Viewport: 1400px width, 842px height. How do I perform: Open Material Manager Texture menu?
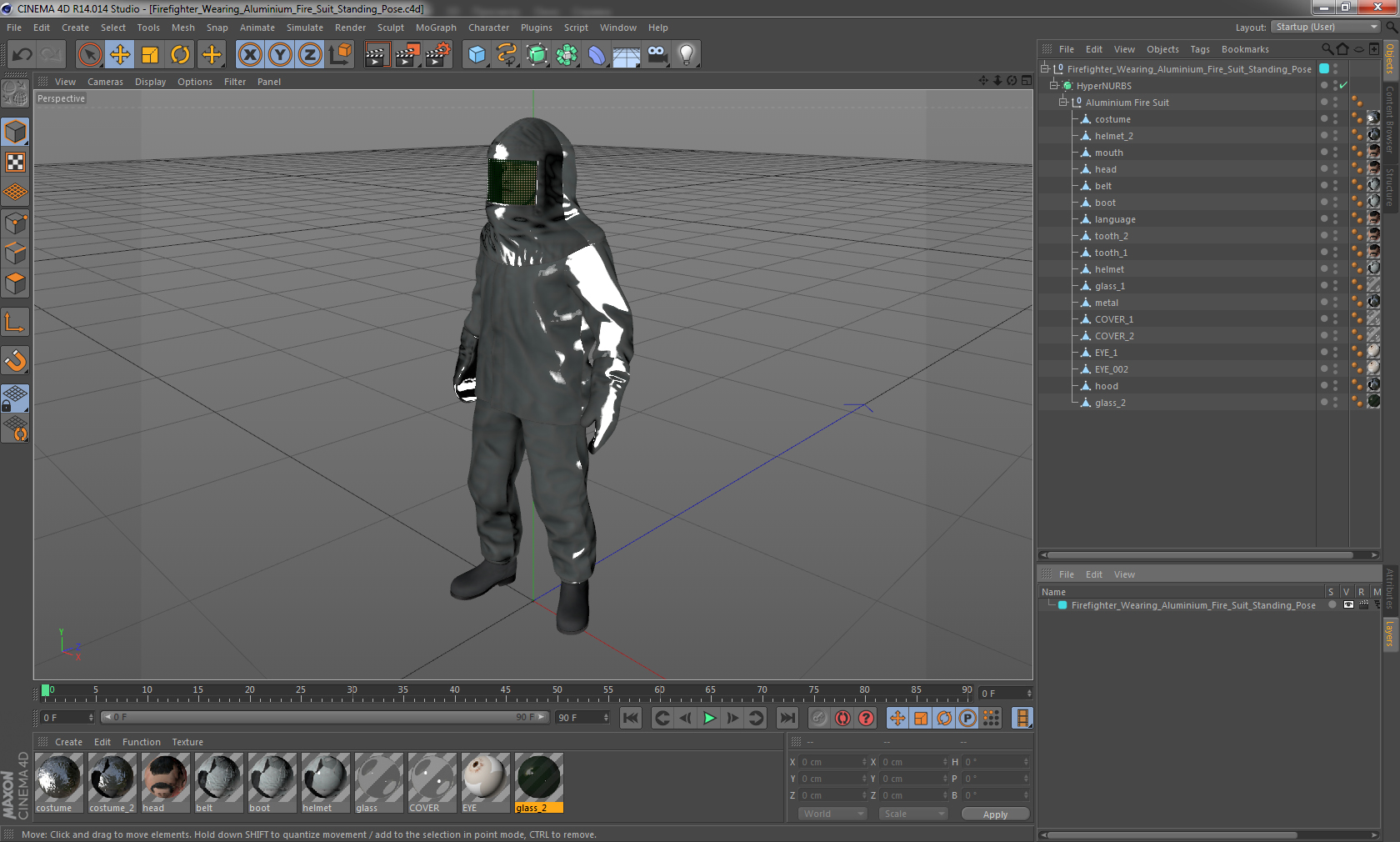point(187,742)
